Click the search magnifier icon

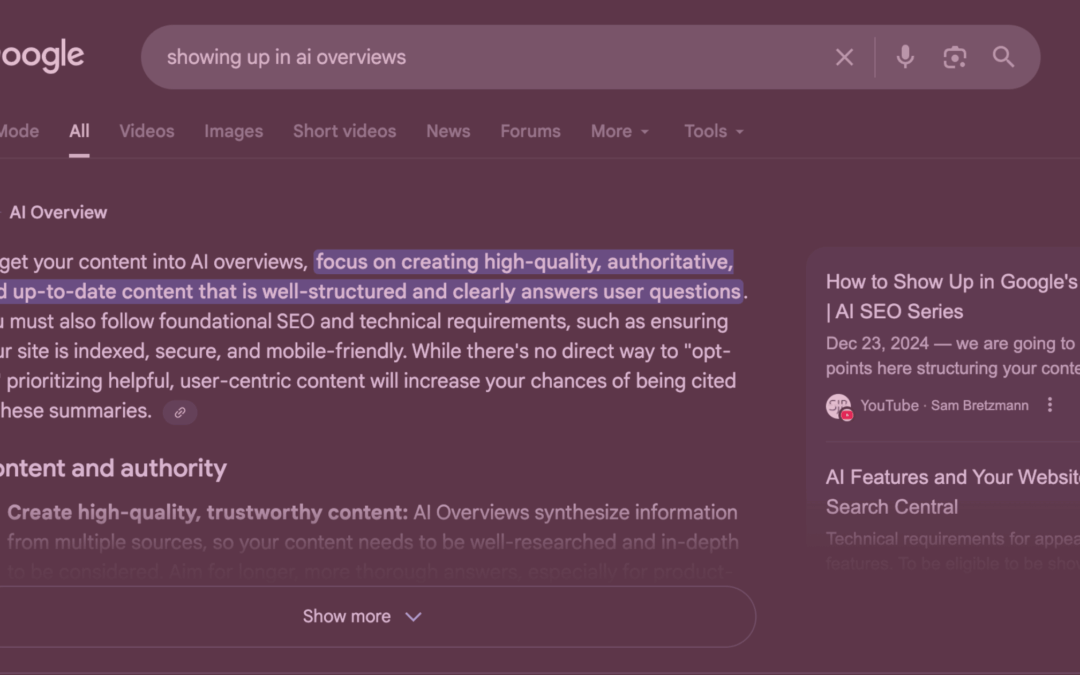click(x=1003, y=57)
